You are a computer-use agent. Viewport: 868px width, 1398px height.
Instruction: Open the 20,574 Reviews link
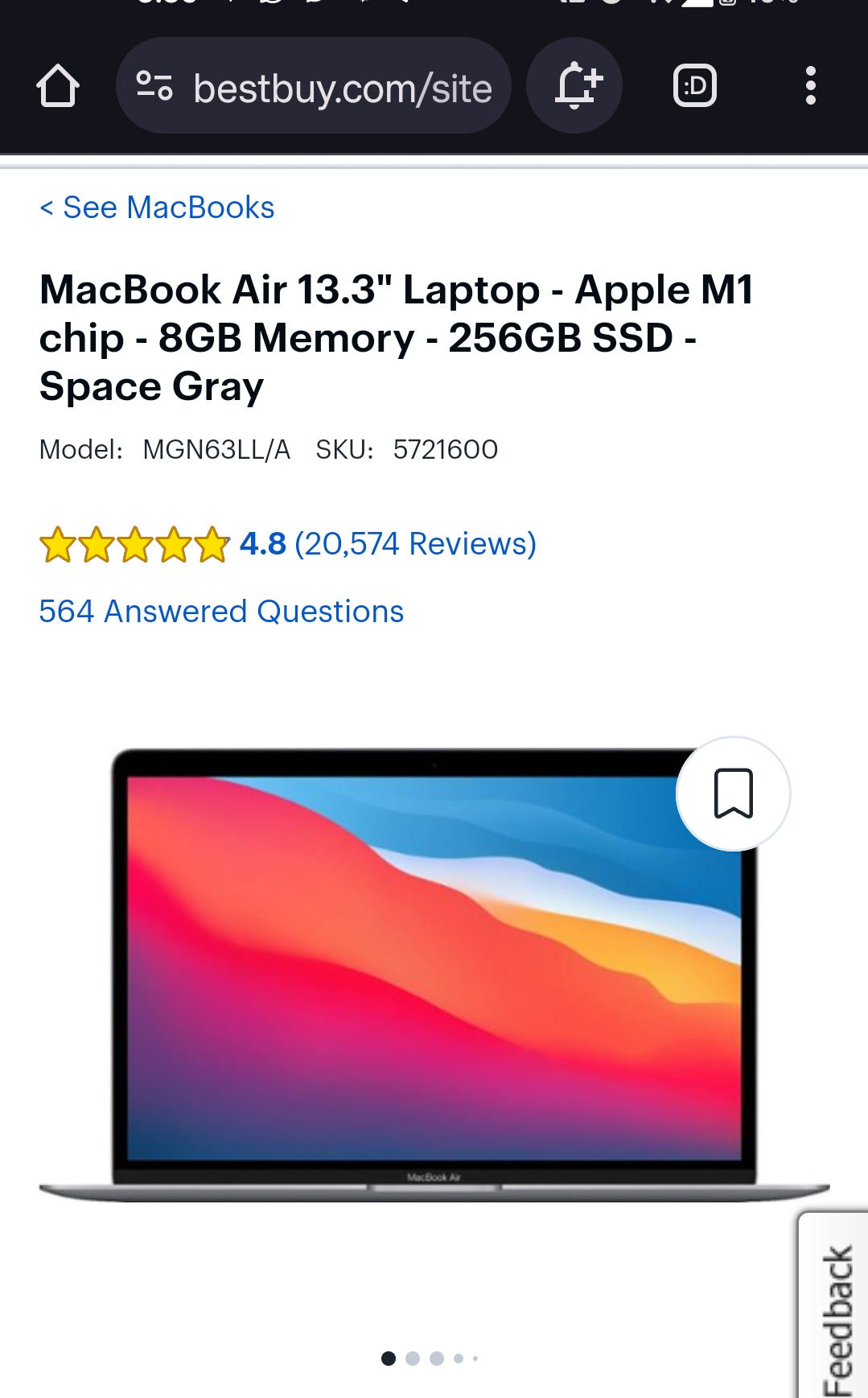[x=415, y=544]
